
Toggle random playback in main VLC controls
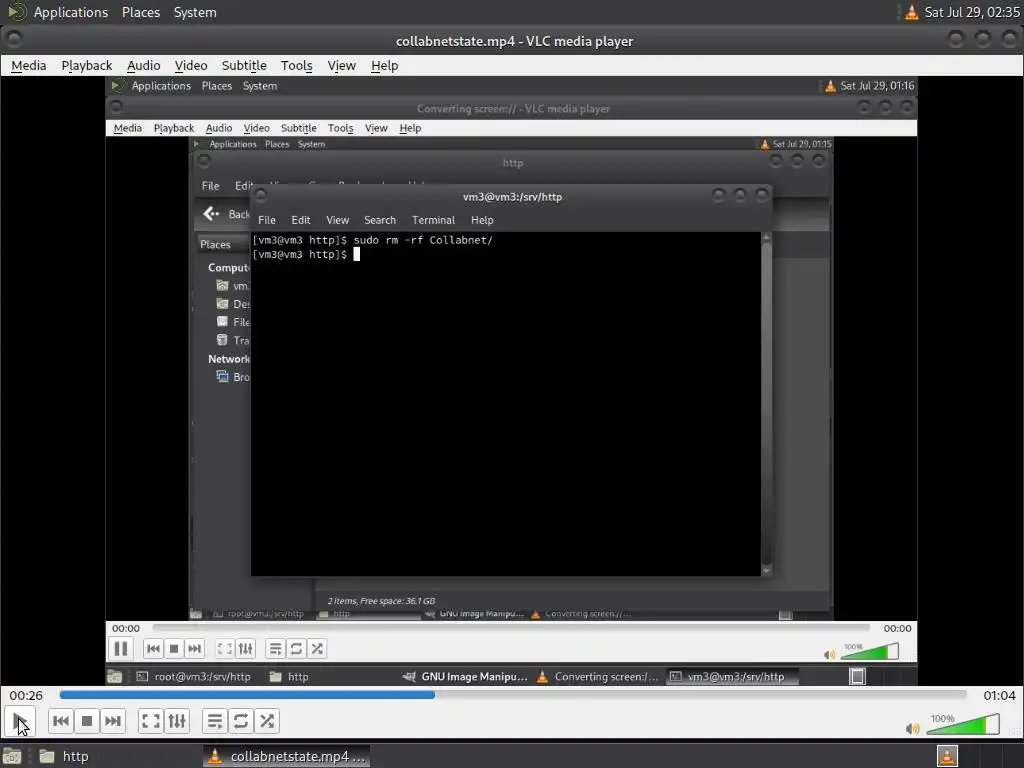266,721
